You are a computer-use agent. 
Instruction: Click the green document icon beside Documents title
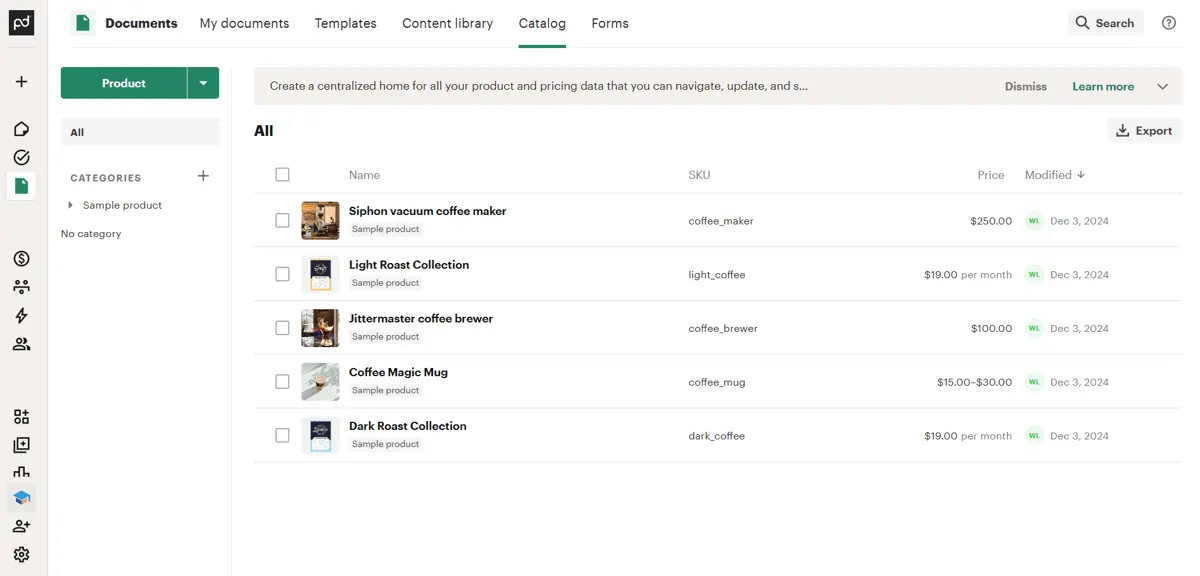[83, 23]
